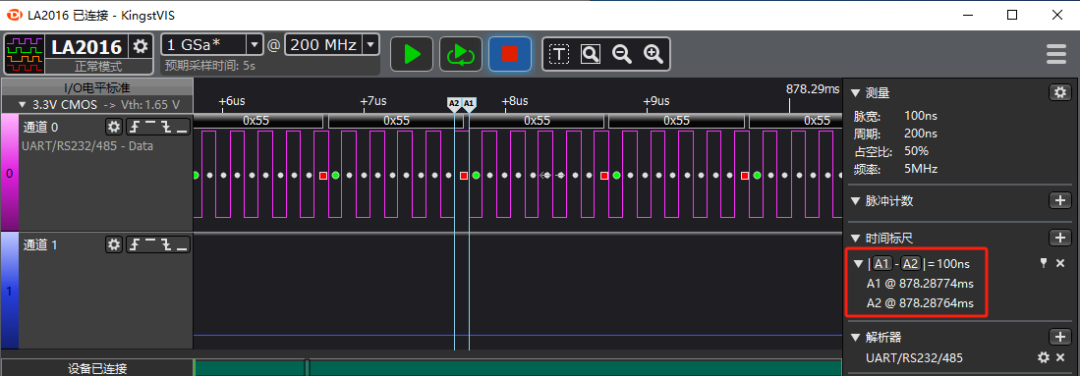Add a new protocol decoder
The image size is (1080, 376).
coord(1059,337)
